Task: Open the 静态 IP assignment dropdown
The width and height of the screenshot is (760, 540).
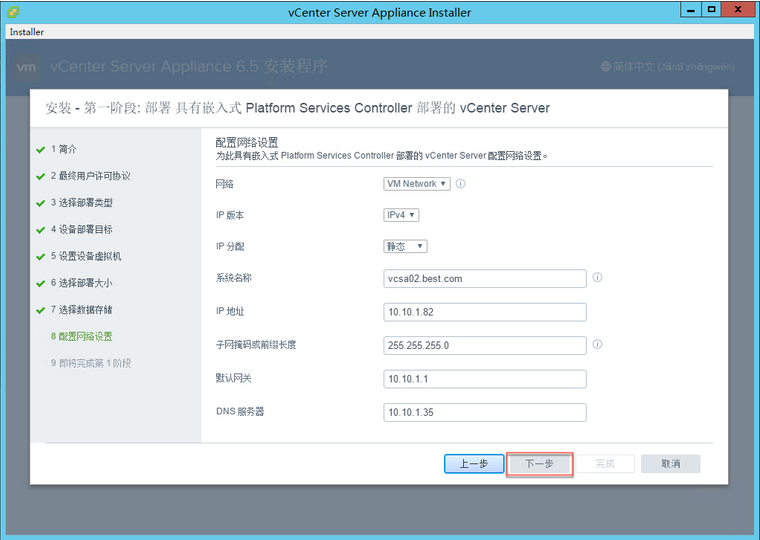Action: [x=405, y=246]
